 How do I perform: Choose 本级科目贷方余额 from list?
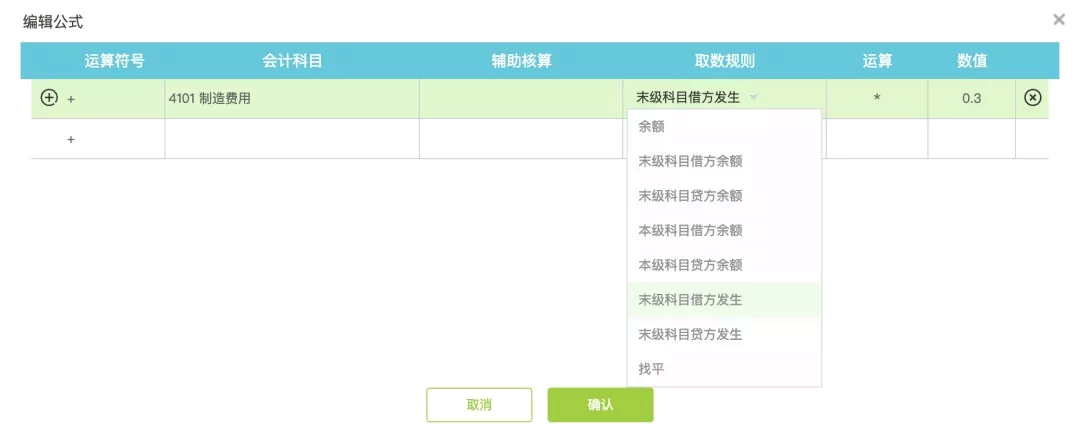click(724, 265)
